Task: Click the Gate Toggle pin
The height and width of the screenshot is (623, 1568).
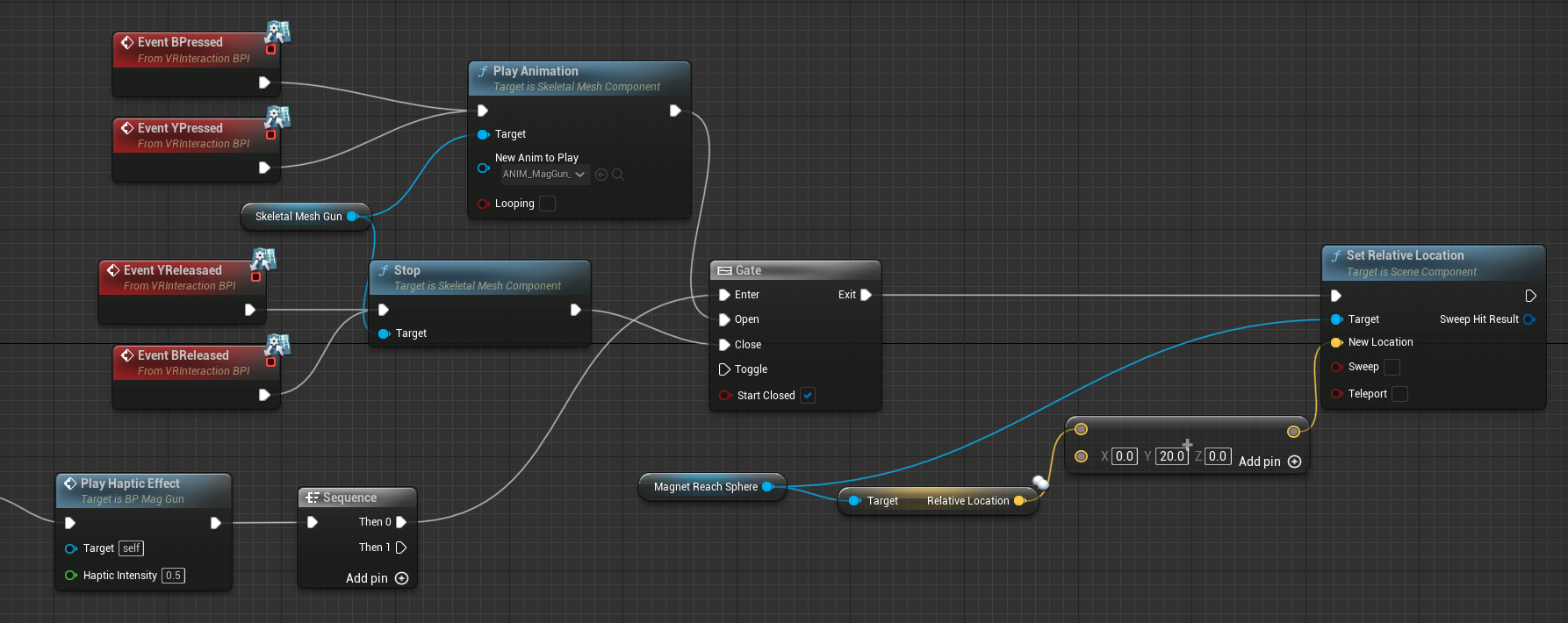Action: click(x=724, y=369)
